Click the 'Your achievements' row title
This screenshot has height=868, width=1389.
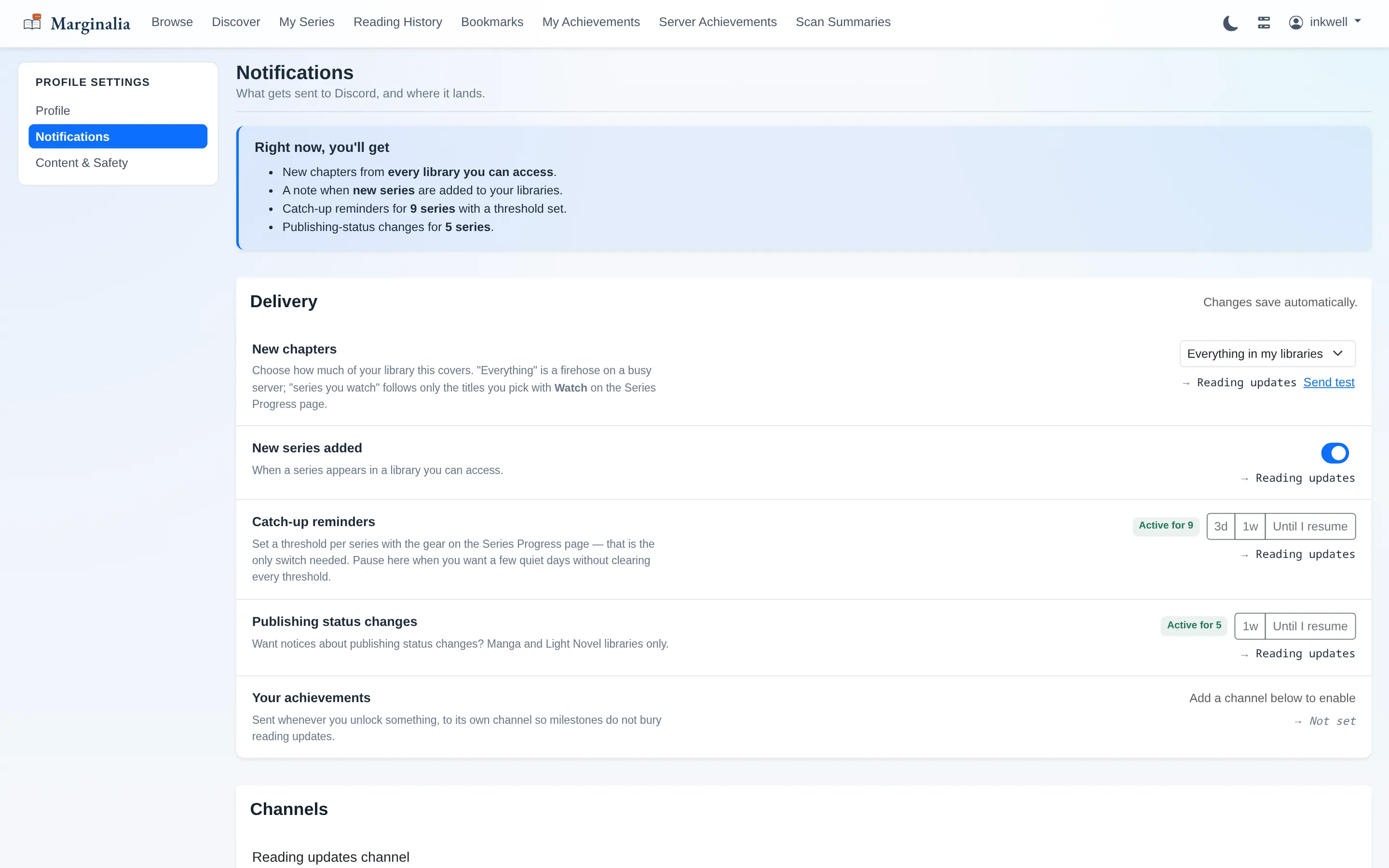tap(311, 698)
